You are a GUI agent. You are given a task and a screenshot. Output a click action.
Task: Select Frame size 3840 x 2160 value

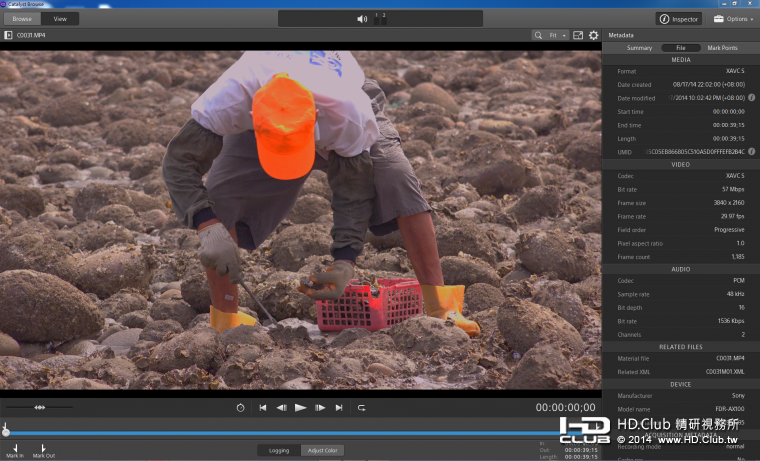pos(729,203)
